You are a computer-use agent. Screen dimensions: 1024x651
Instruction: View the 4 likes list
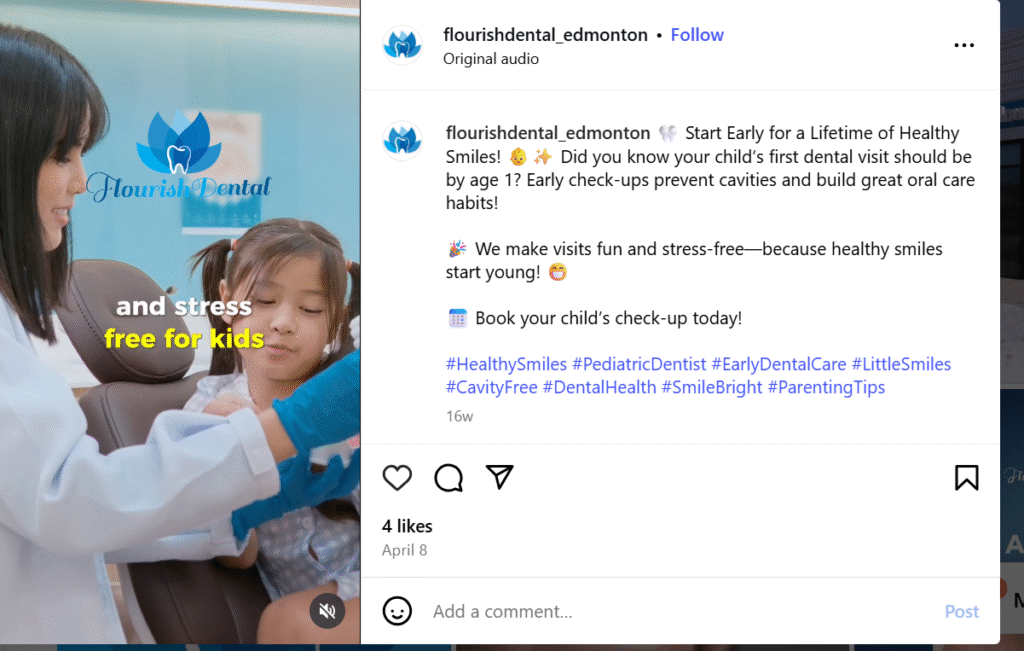tap(407, 526)
